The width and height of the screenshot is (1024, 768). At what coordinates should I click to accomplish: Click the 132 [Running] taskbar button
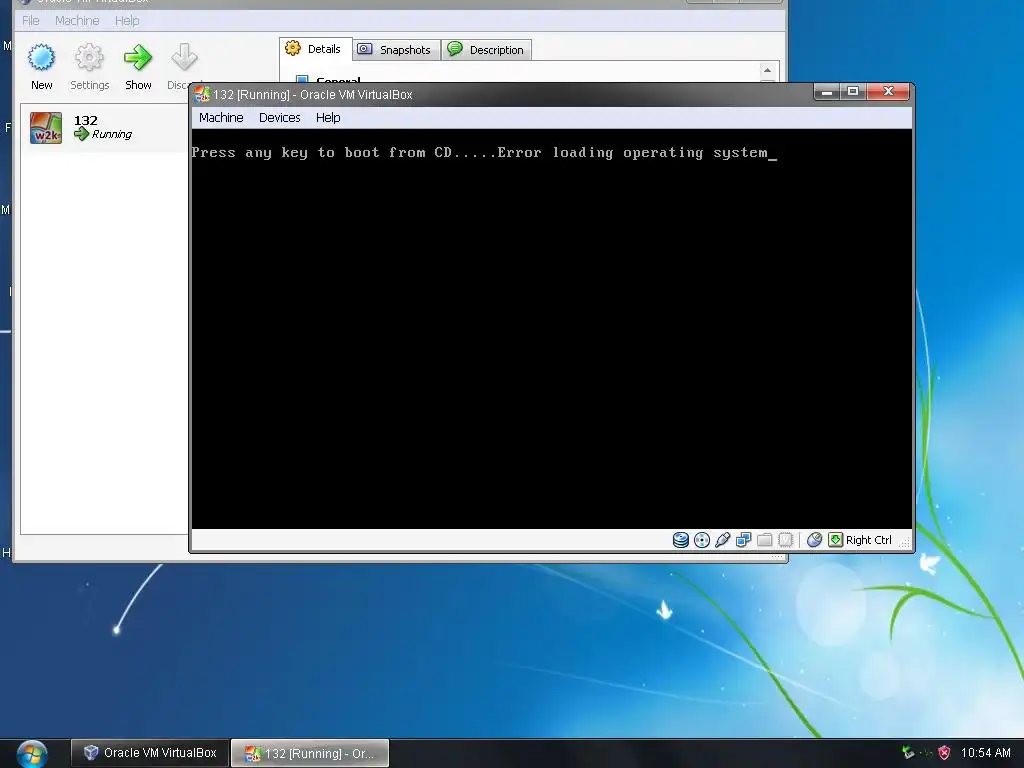[310, 754]
